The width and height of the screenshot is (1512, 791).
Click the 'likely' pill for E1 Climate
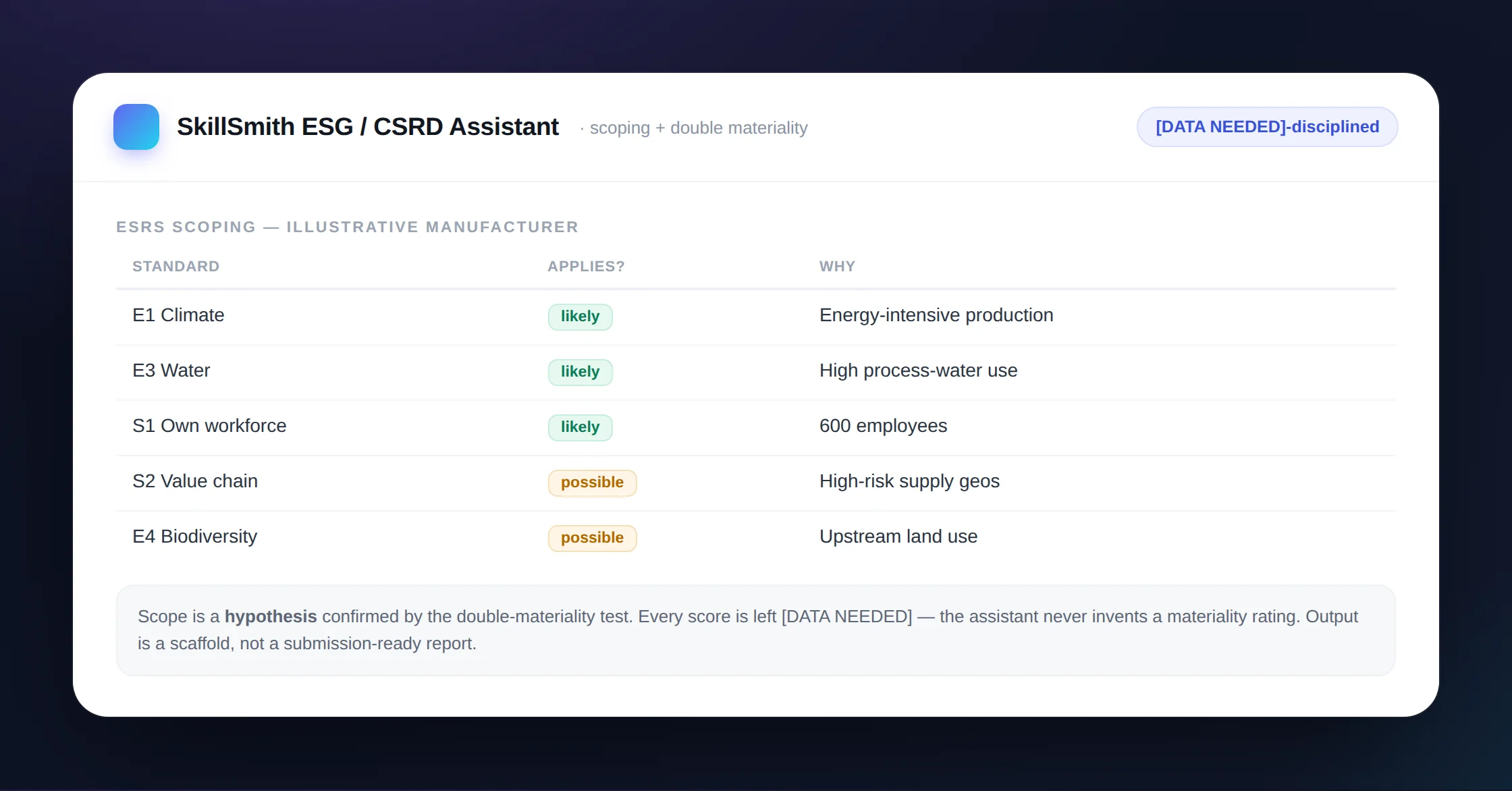coord(580,317)
